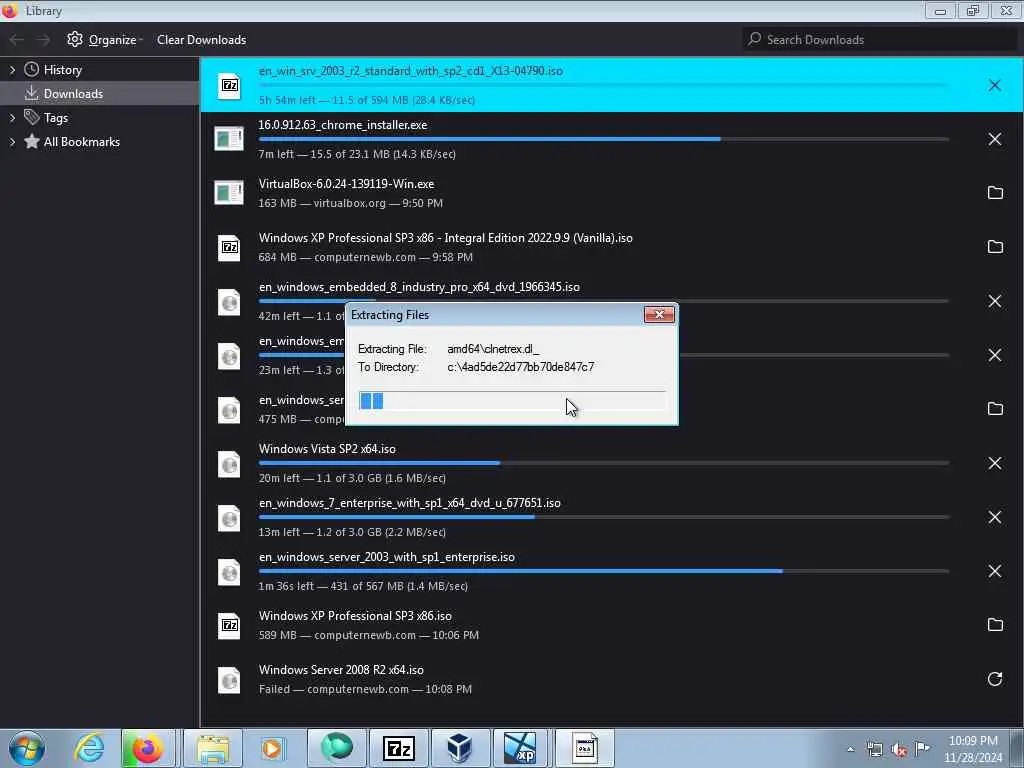Click the network tray icon
This screenshot has height=768, width=1024.
[x=874, y=750]
